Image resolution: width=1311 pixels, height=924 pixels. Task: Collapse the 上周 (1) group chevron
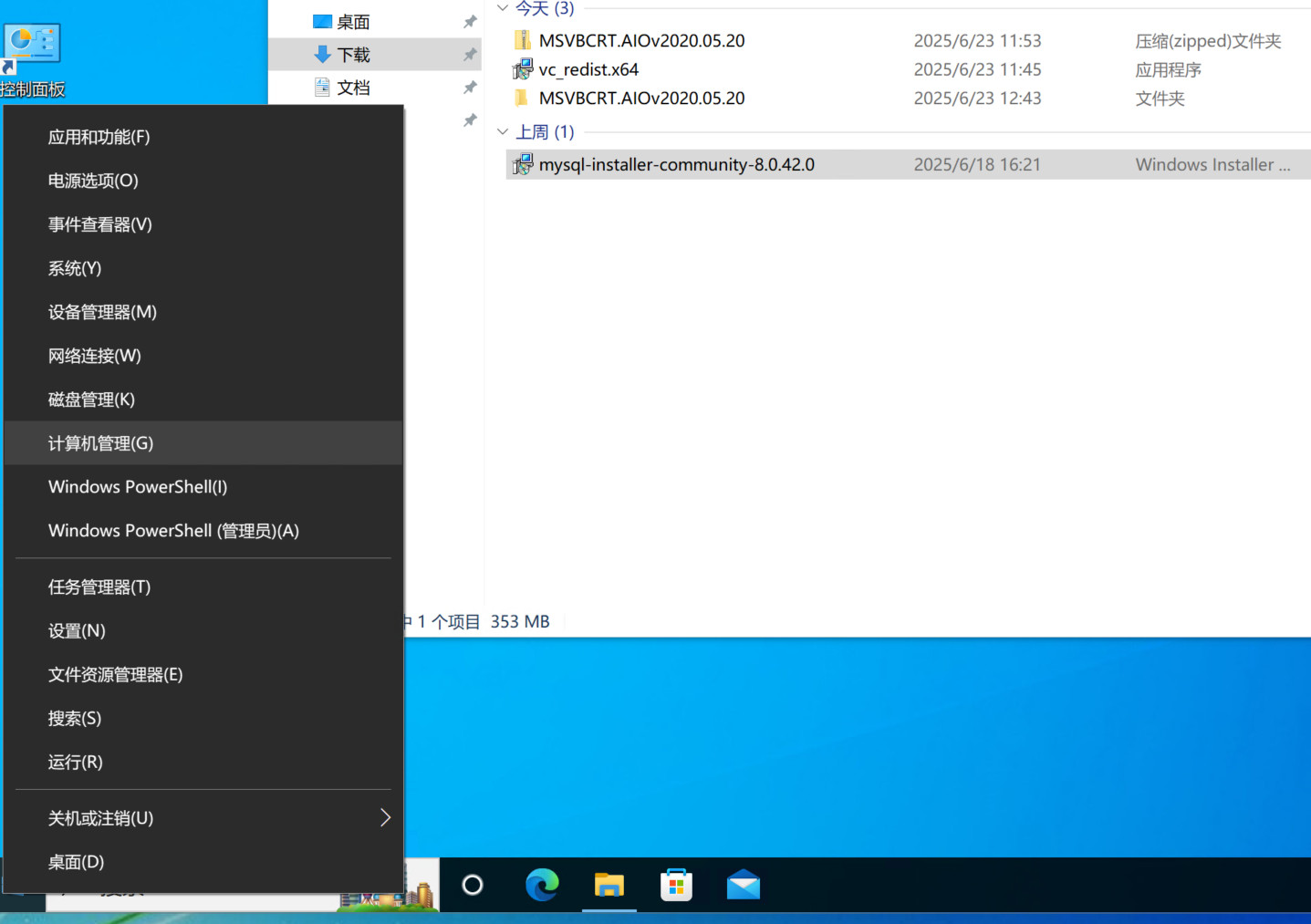[503, 132]
